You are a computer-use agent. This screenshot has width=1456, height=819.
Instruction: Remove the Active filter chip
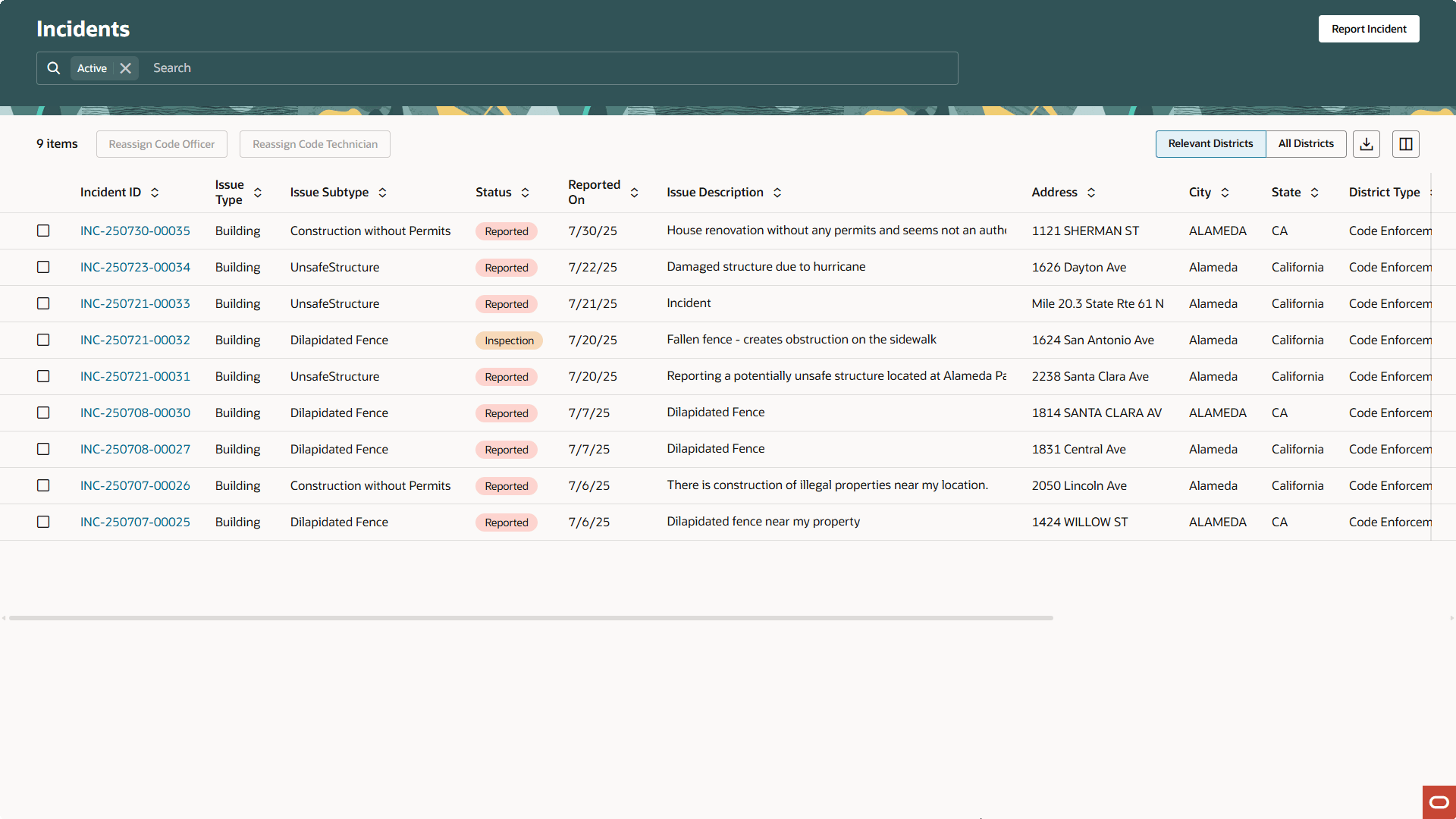[x=126, y=68]
